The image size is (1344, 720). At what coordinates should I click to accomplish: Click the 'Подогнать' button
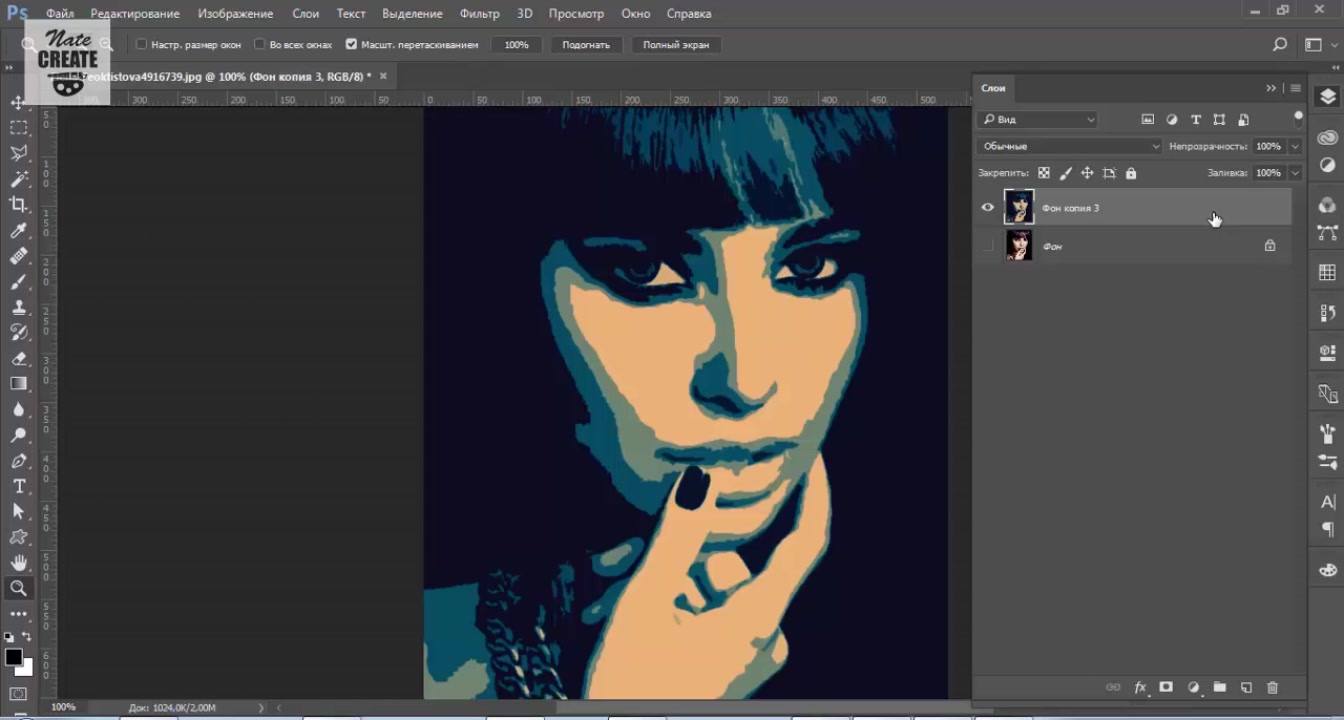tap(586, 45)
